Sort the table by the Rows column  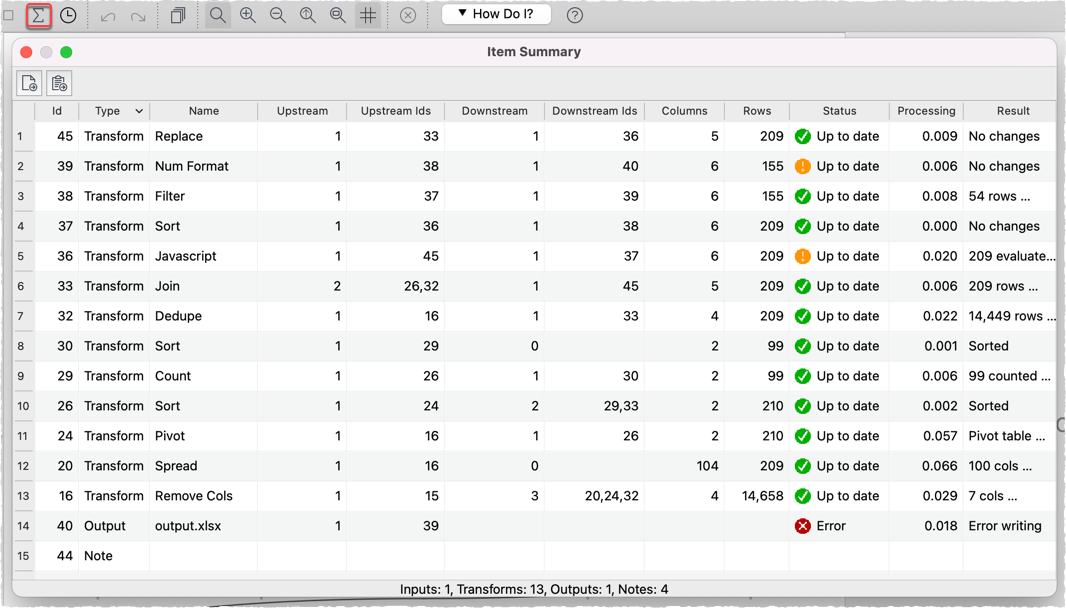756,111
